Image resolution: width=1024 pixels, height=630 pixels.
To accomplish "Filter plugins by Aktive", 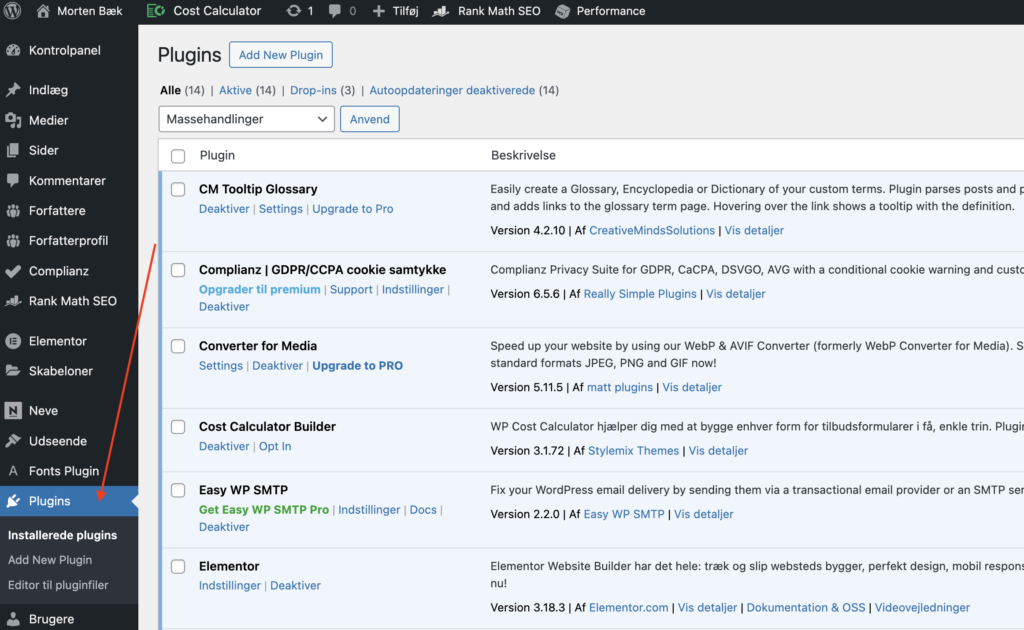I will (235, 90).
